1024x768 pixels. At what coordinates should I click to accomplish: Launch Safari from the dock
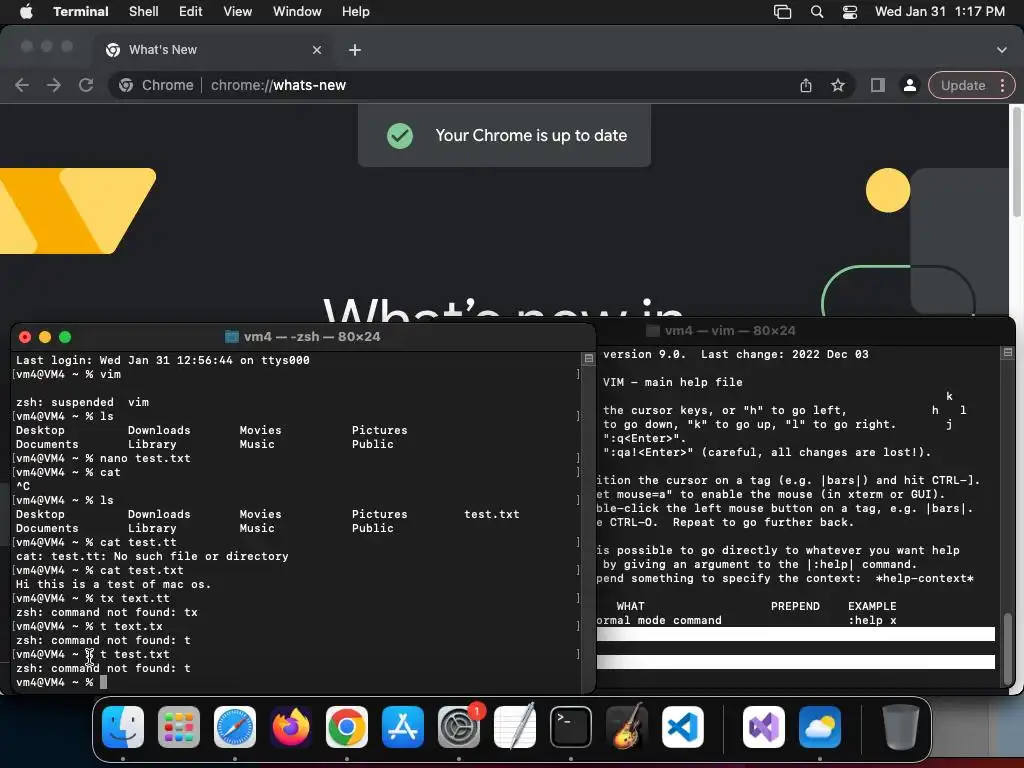pos(235,727)
